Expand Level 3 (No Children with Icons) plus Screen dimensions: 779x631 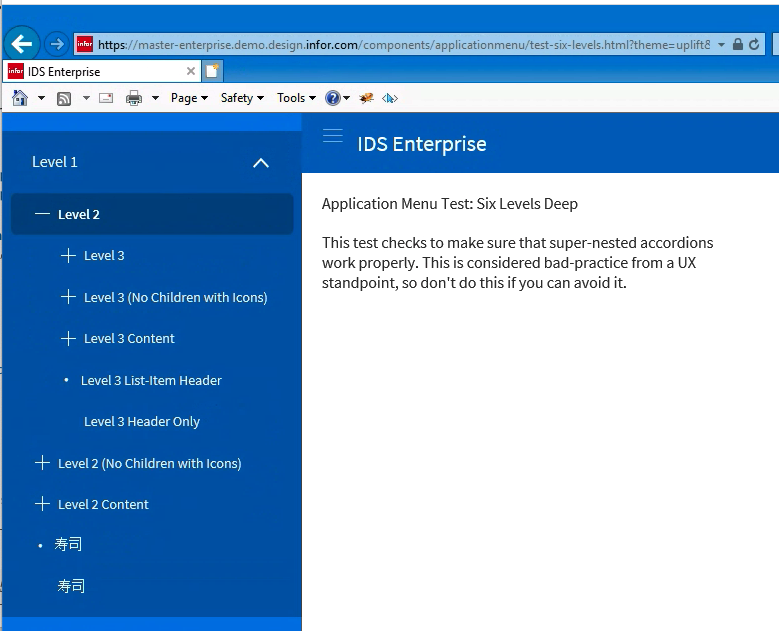pyautogui.click(x=68, y=297)
